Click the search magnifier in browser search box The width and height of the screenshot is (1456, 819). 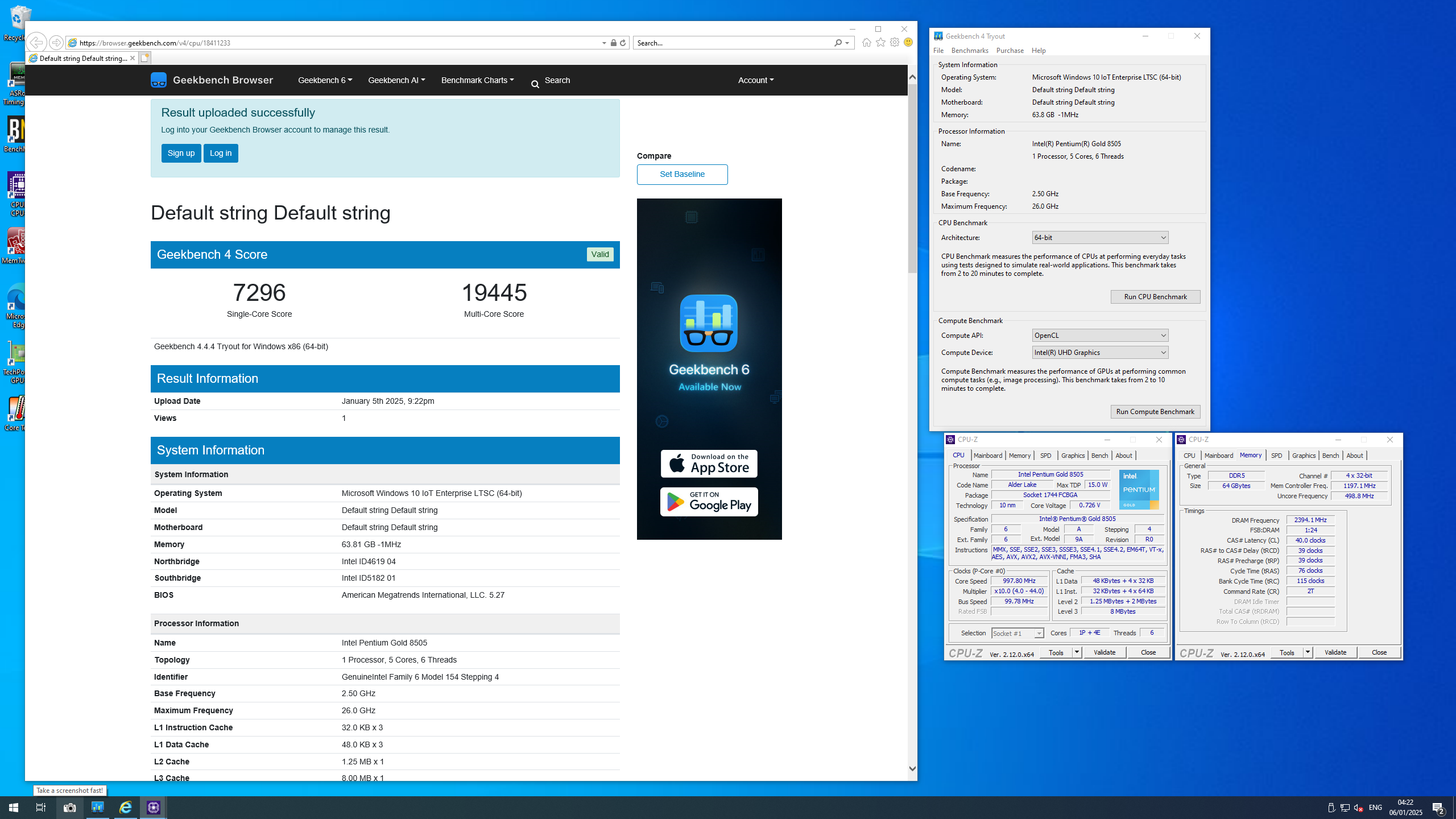click(838, 43)
